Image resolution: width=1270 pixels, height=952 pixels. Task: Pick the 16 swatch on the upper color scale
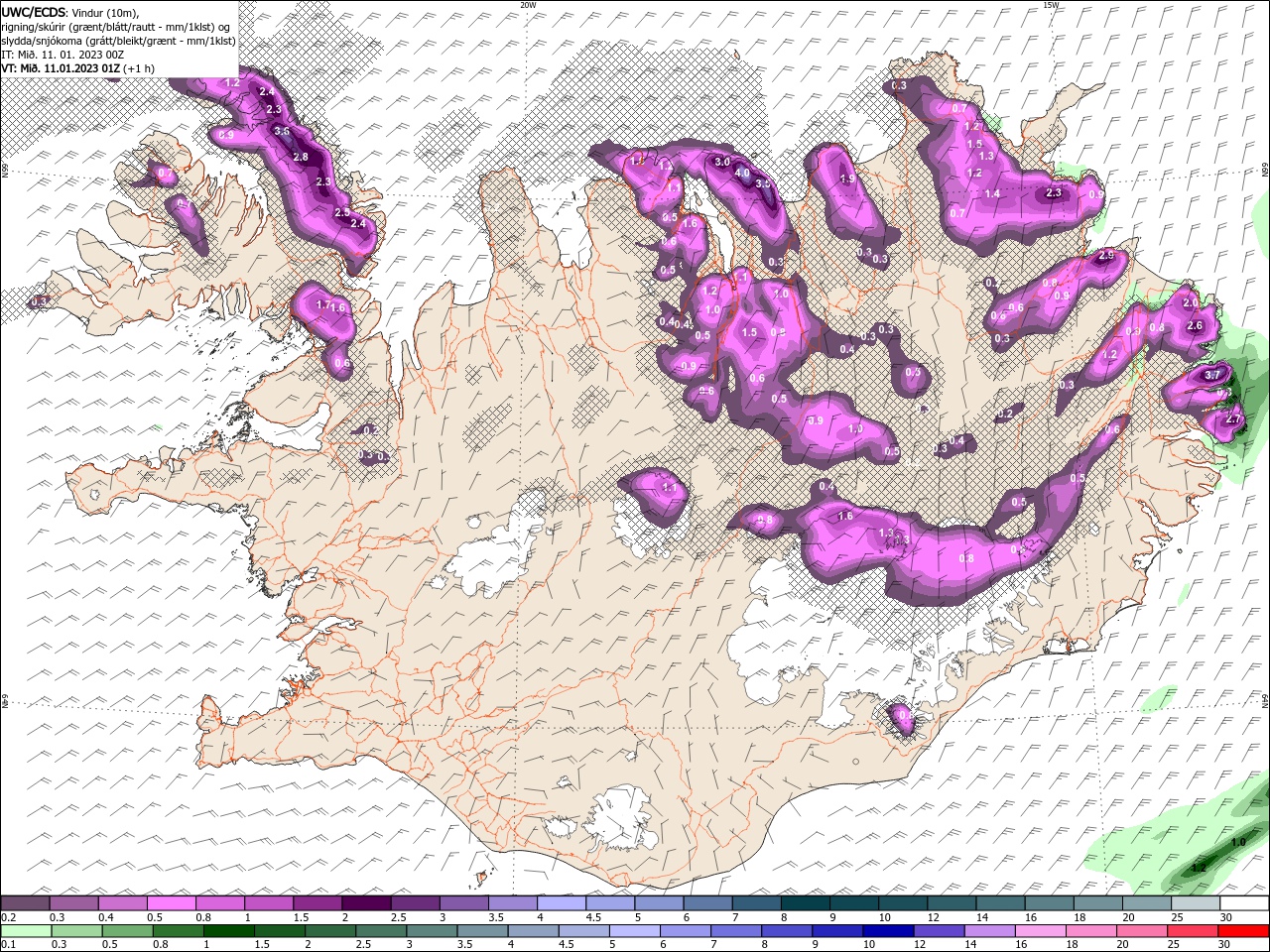(1048, 903)
